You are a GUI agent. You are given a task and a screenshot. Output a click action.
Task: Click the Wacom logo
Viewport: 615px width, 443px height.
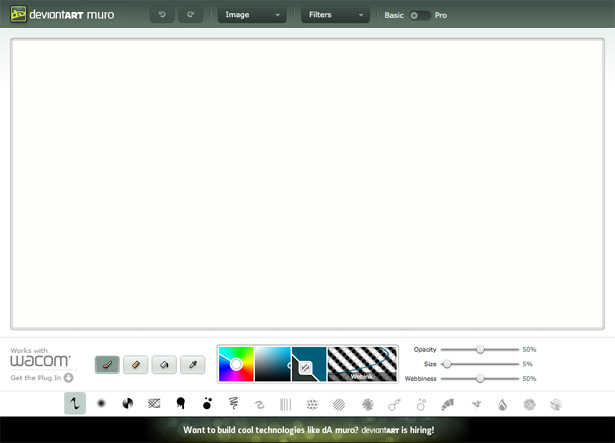[x=40, y=361]
